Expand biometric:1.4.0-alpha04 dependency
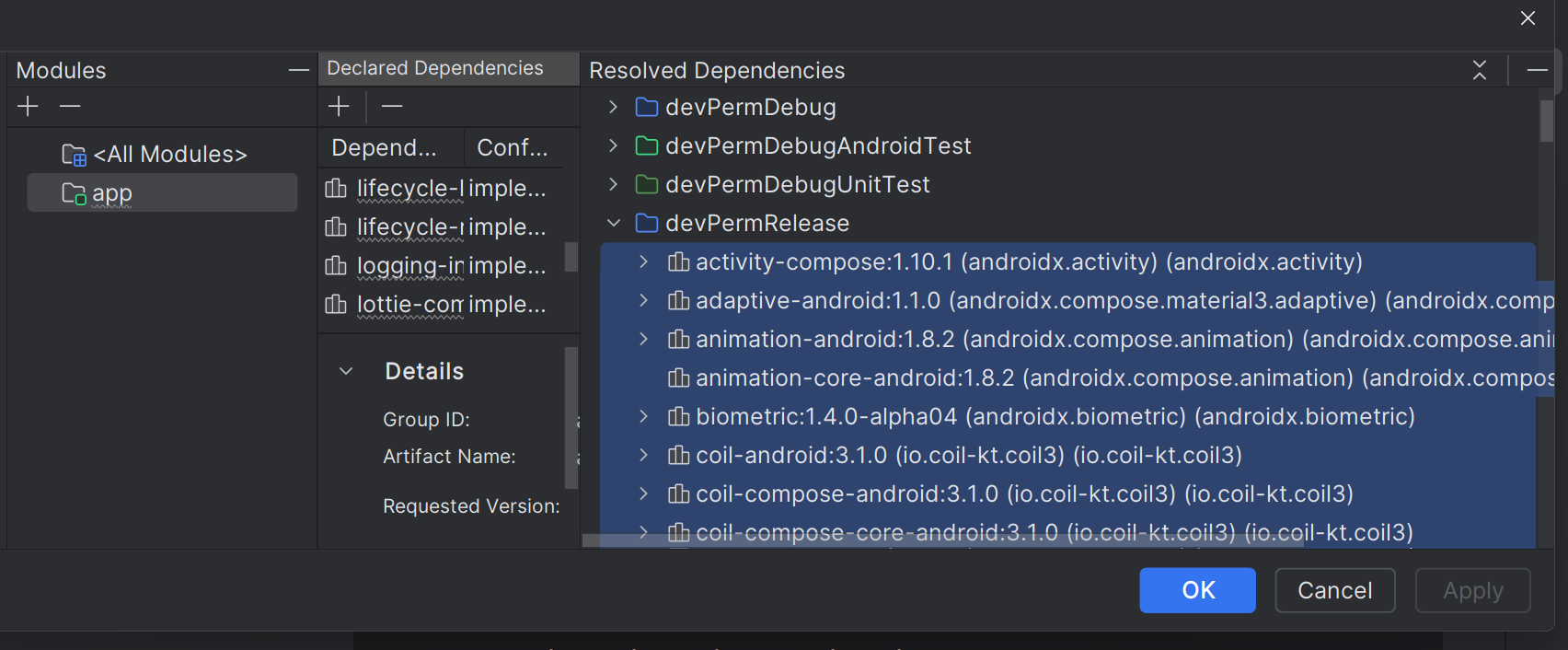 [x=644, y=416]
